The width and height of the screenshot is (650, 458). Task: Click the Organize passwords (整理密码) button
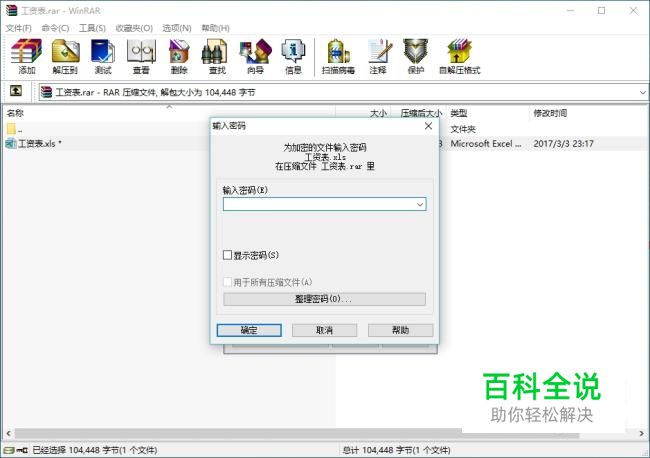point(324,299)
